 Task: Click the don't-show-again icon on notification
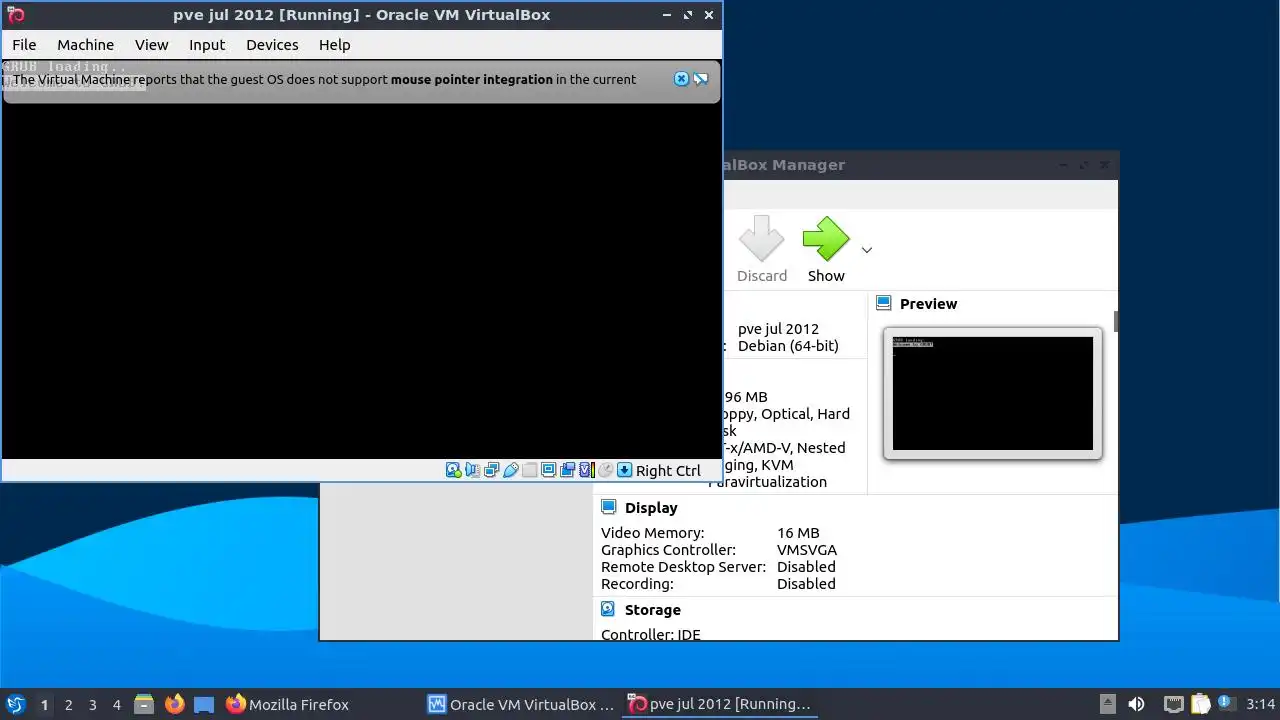click(701, 79)
